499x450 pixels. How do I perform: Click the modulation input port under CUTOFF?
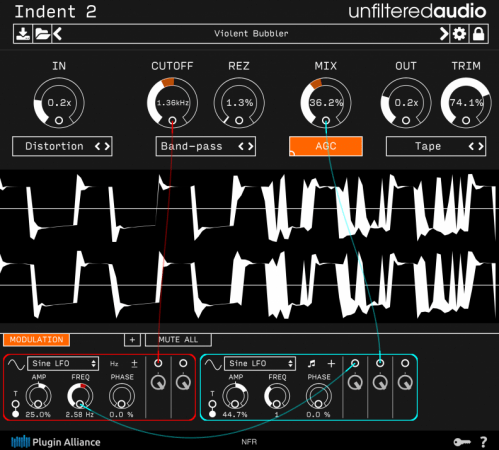coord(172,120)
